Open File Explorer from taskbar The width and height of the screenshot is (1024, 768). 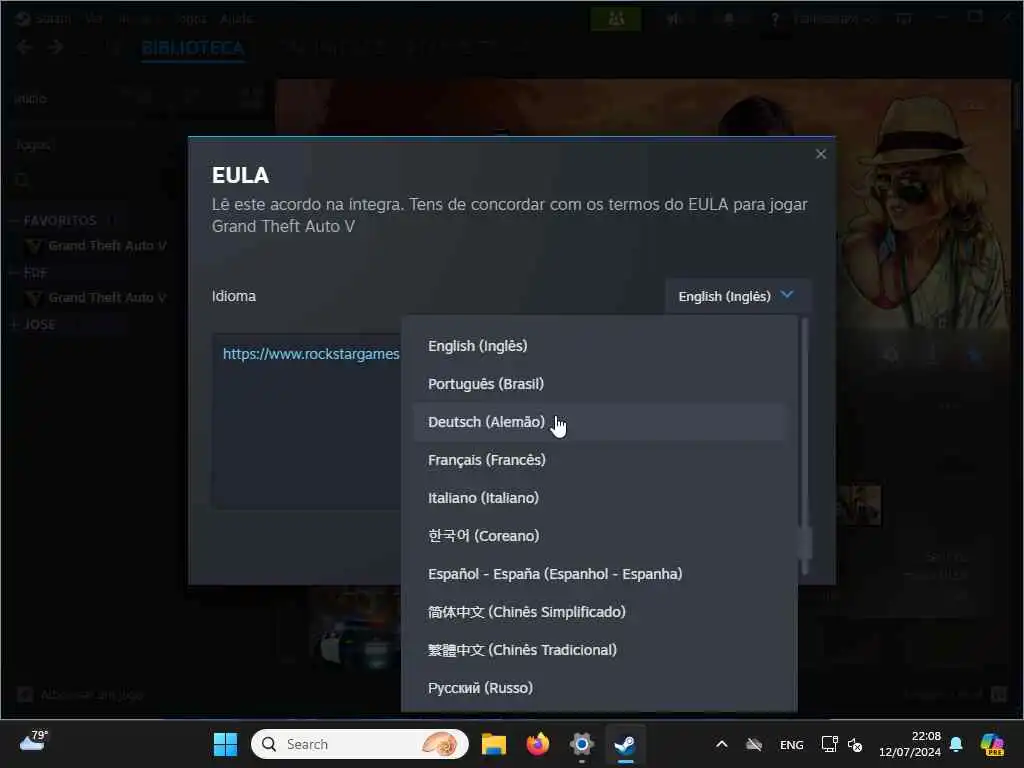(x=494, y=744)
